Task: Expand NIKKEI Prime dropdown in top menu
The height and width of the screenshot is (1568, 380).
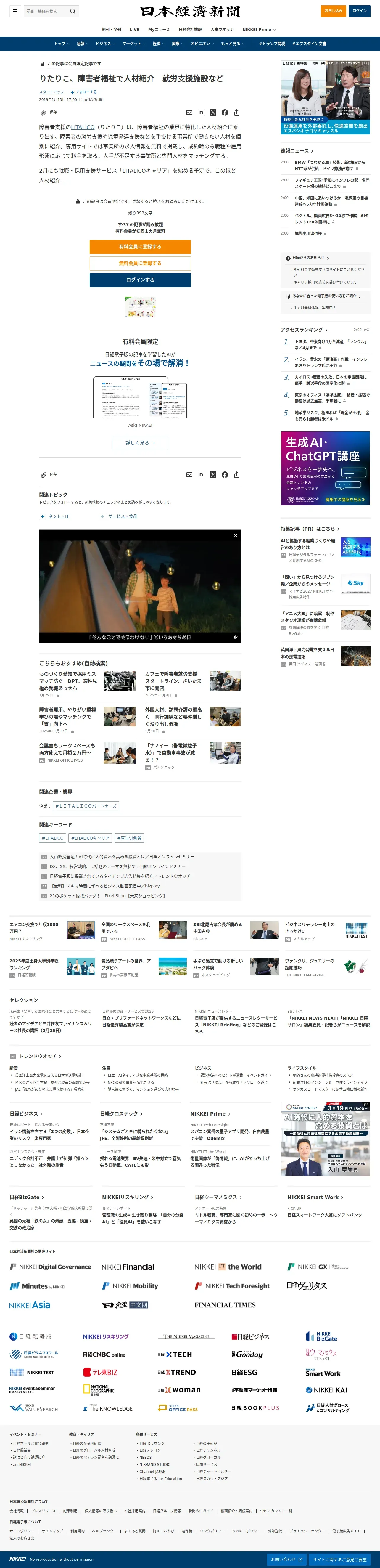Action: point(259,29)
